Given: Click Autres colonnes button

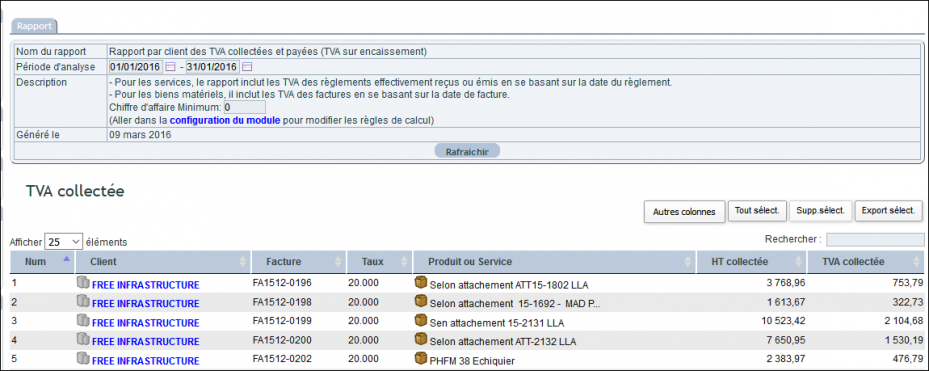Looking at the screenshot, I should [x=684, y=212].
